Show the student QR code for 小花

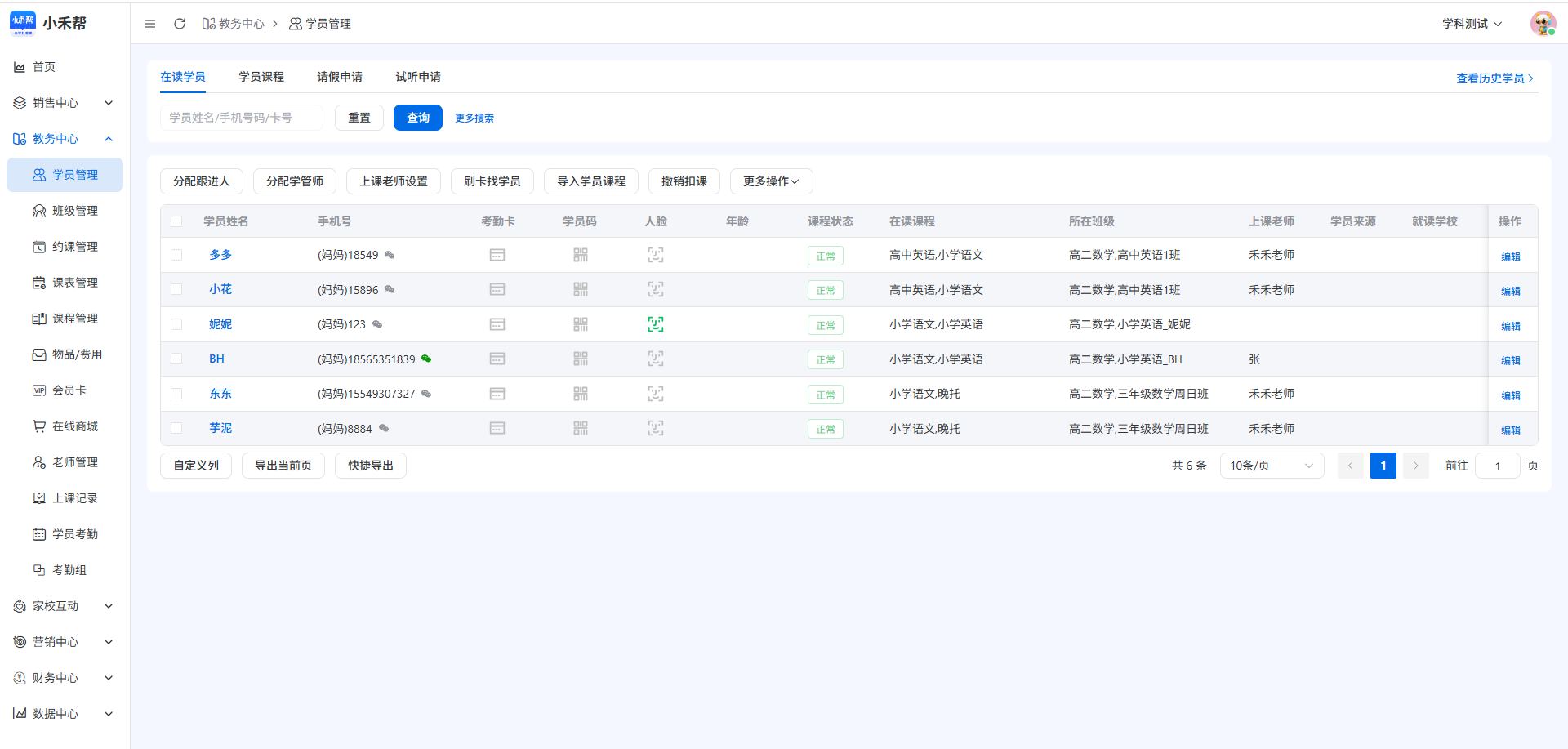[x=581, y=289]
